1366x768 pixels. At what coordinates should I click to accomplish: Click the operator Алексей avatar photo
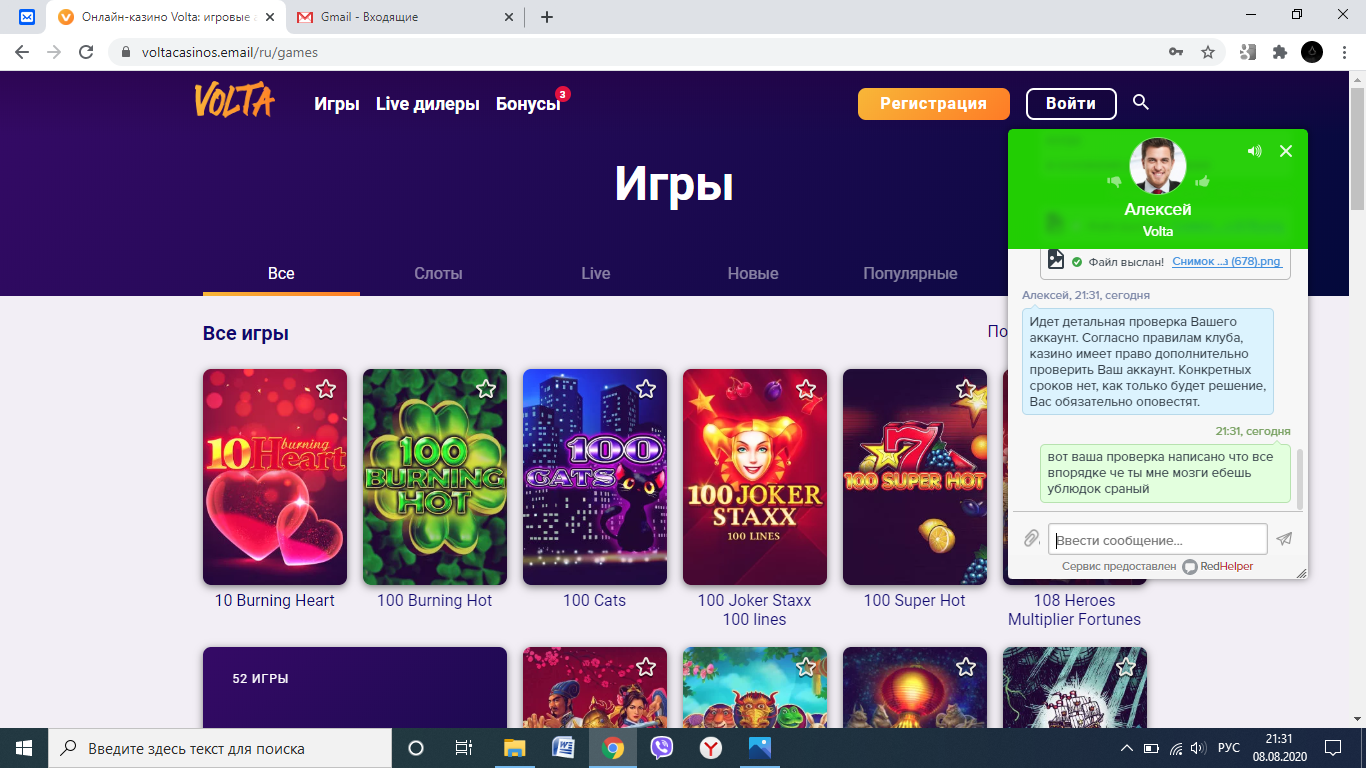[x=1158, y=166]
